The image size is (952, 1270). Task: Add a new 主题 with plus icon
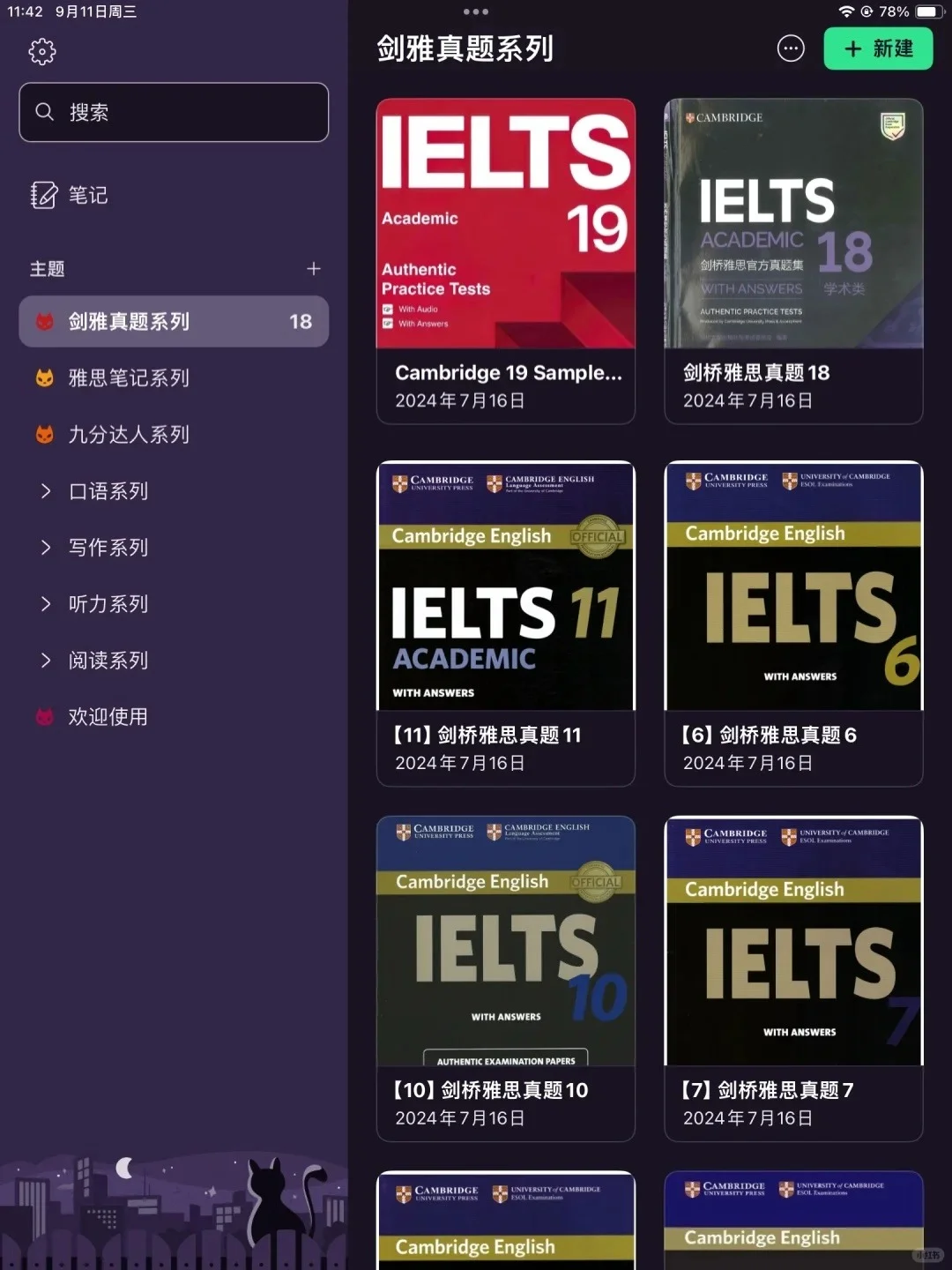(x=313, y=269)
